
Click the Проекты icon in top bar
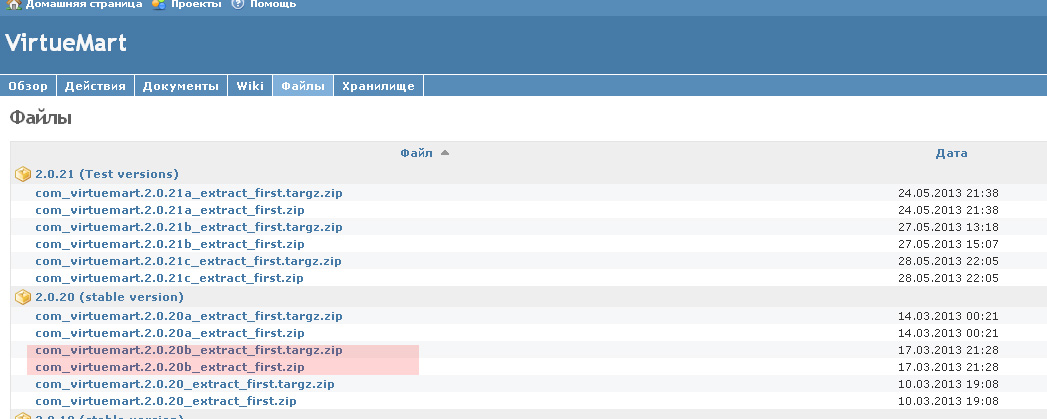tap(158, 4)
